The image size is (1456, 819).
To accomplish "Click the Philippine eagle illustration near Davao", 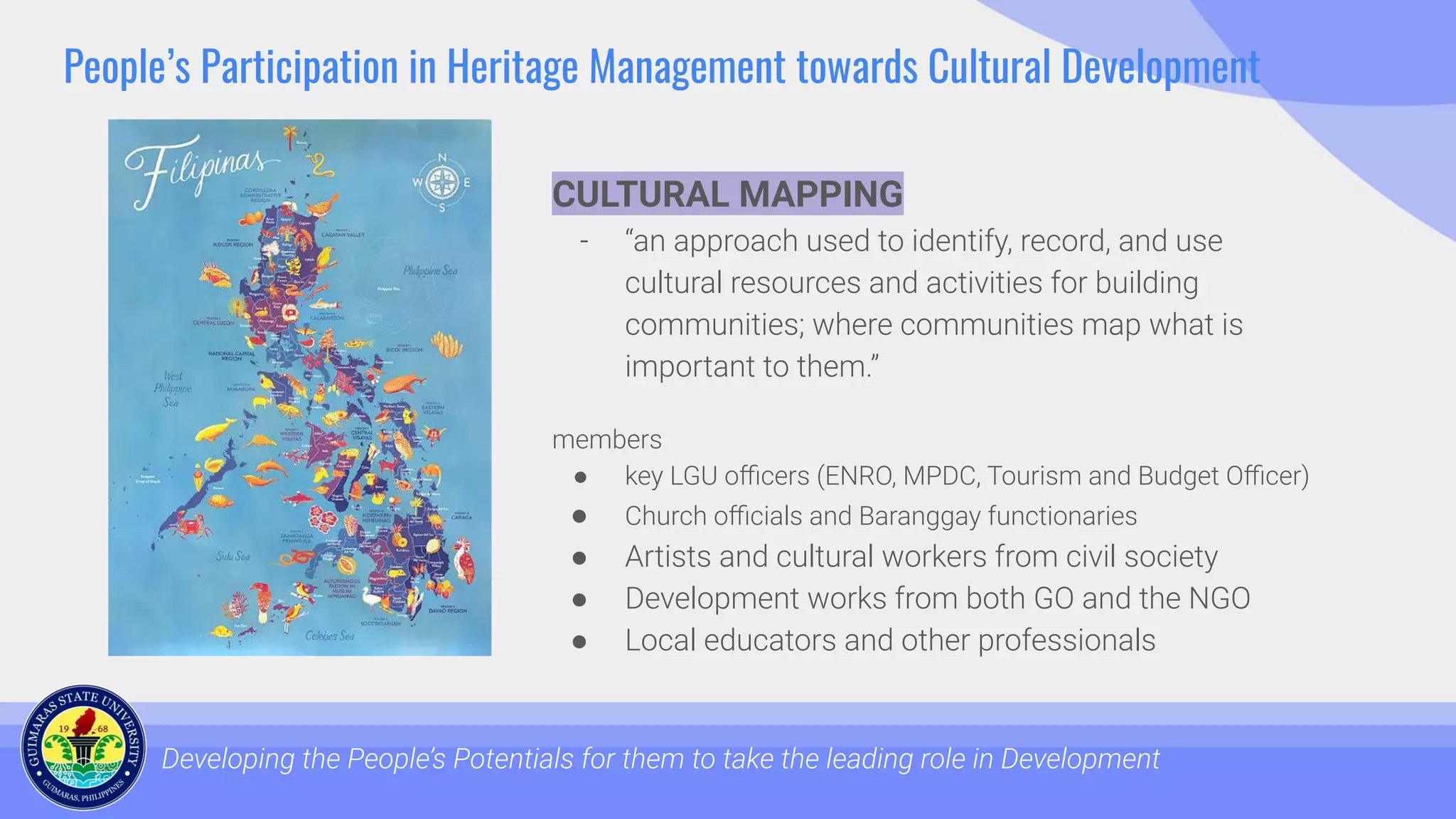I will point(464,559).
